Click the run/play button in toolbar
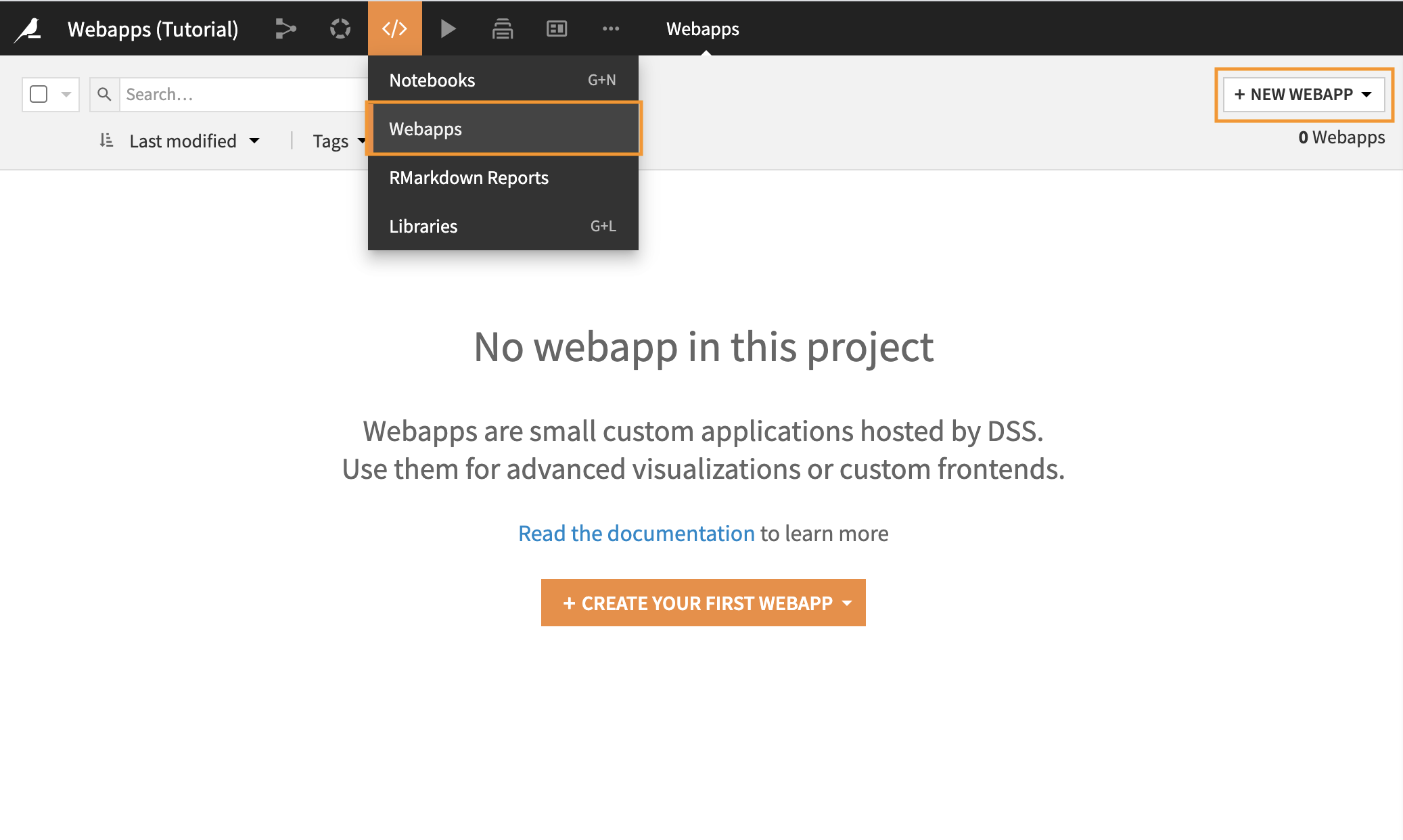The width and height of the screenshot is (1403, 840). [447, 27]
